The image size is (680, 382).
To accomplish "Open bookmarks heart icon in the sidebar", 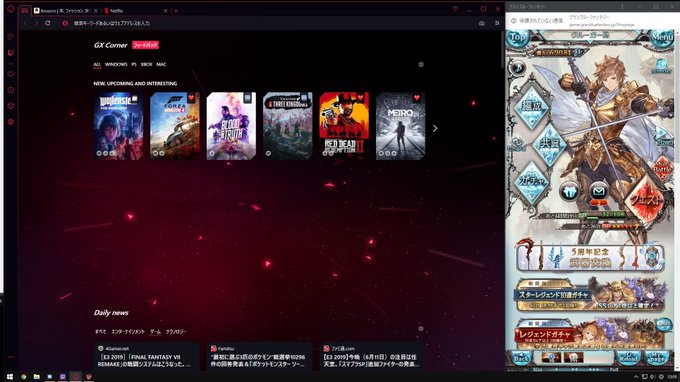I will (x=11, y=74).
